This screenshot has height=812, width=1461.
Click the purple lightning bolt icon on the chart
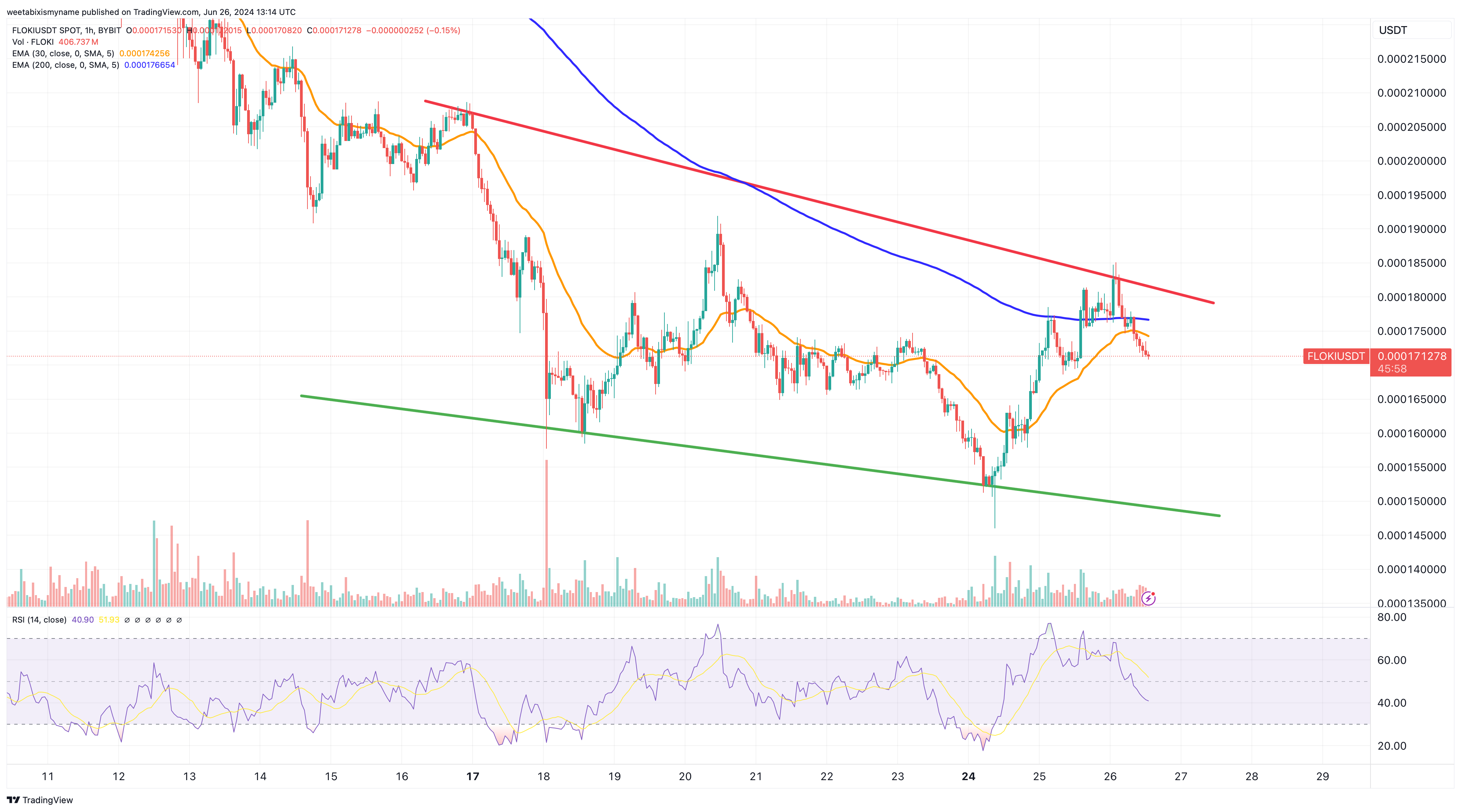pyautogui.click(x=1148, y=598)
